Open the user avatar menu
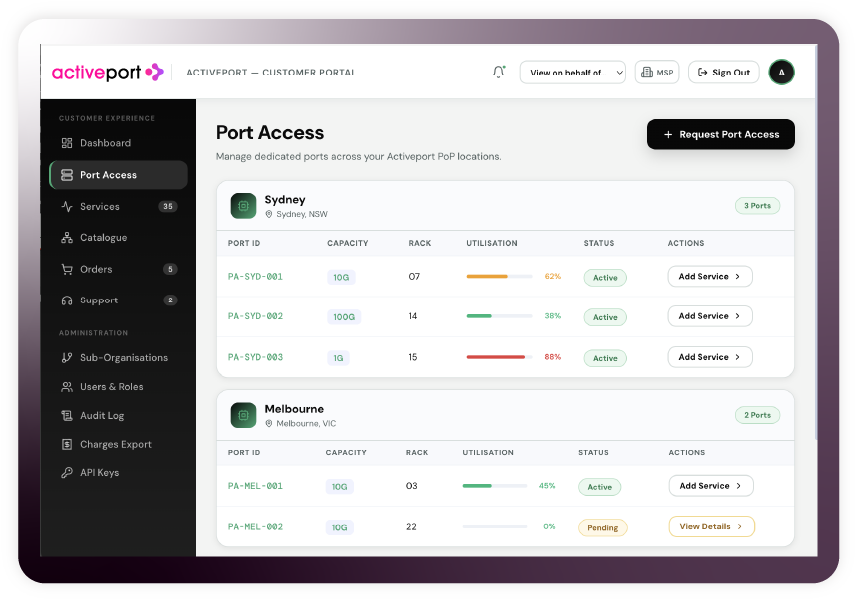Image resolution: width=858 pixels, height=602 pixels. pos(781,72)
